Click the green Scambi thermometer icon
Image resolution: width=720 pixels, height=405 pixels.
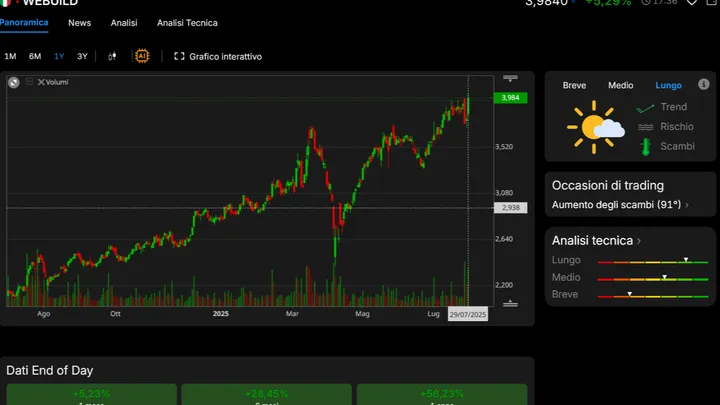[646, 146]
